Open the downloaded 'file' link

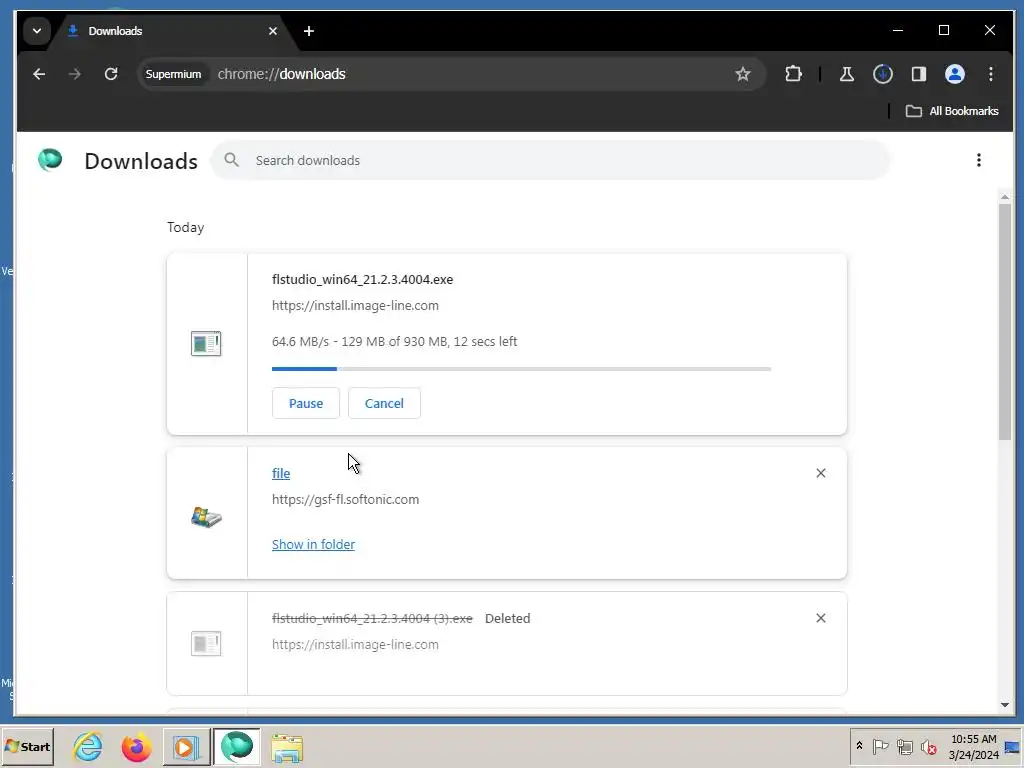pos(281,473)
